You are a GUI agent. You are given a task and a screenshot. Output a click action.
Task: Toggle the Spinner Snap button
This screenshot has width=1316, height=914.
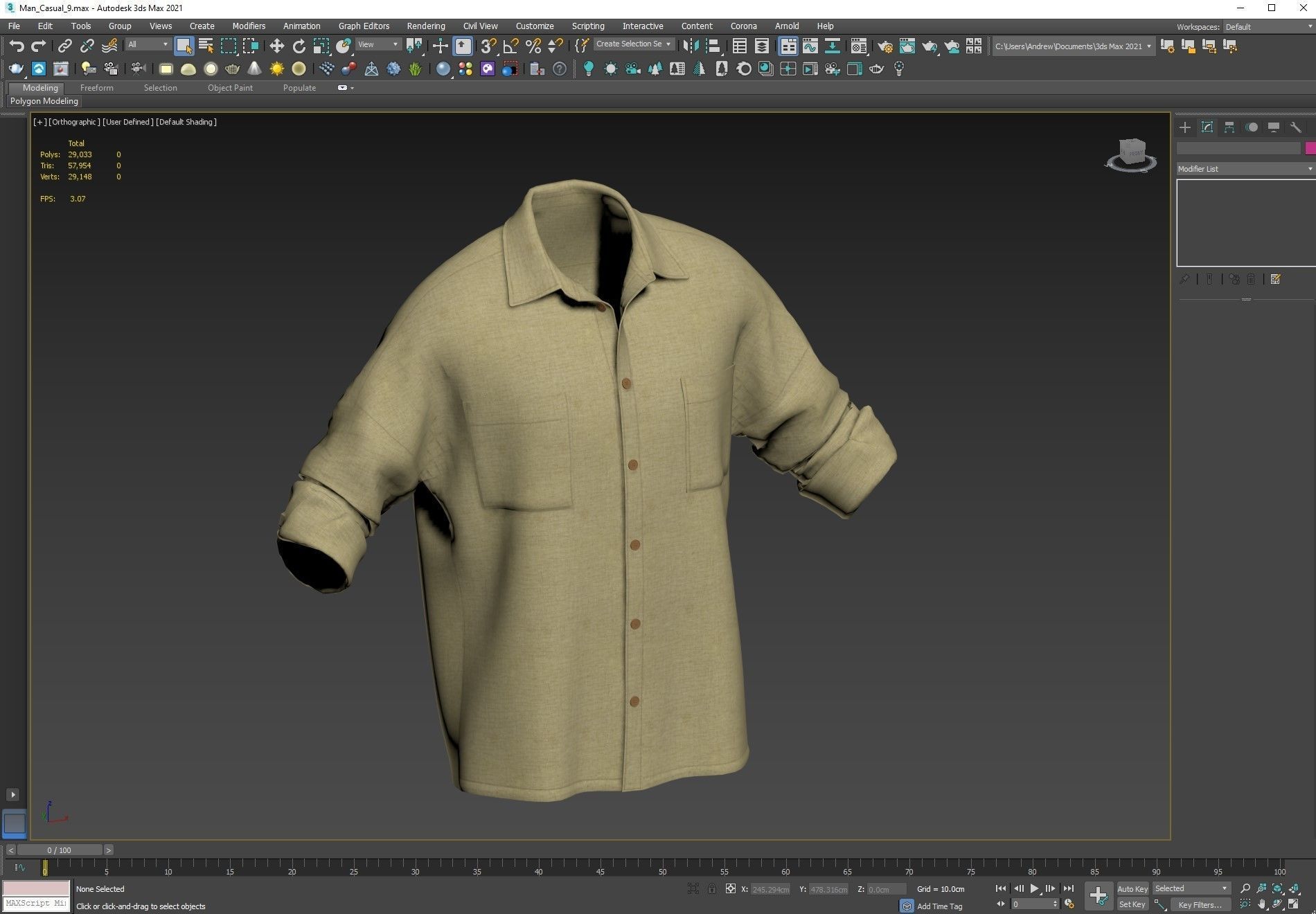[555, 46]
